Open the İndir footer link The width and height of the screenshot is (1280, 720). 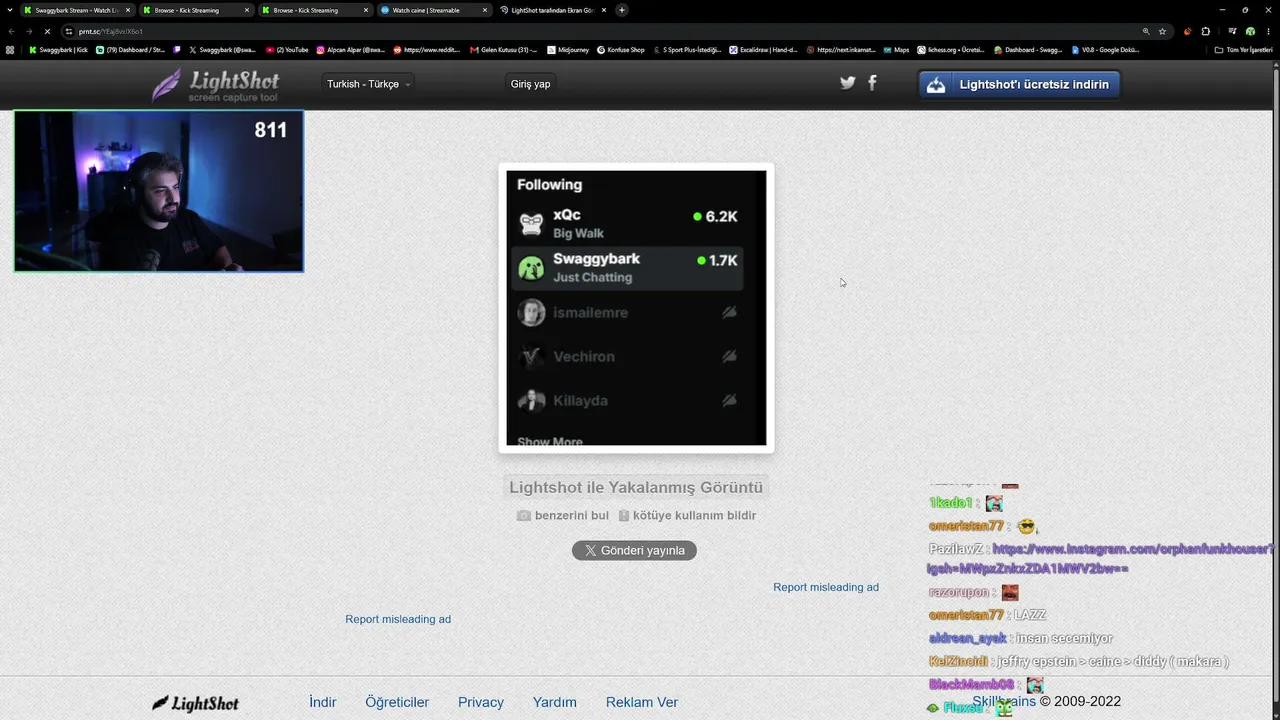pos(323,702)
